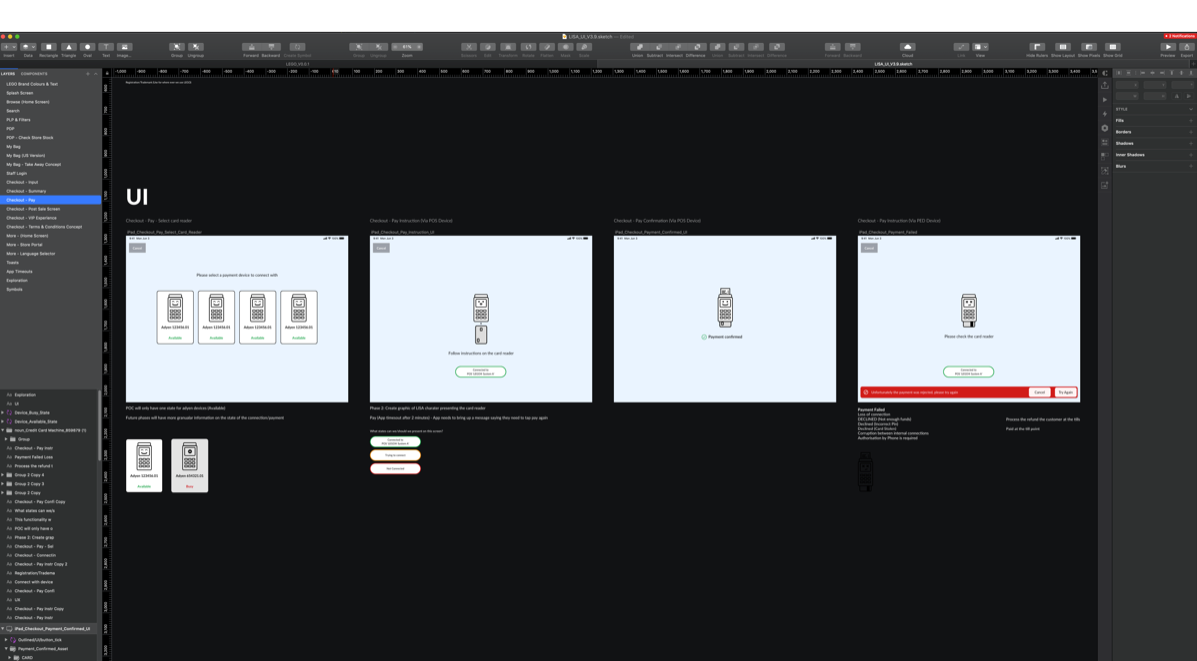Click the Flatten tool icon

pos(547,47)
